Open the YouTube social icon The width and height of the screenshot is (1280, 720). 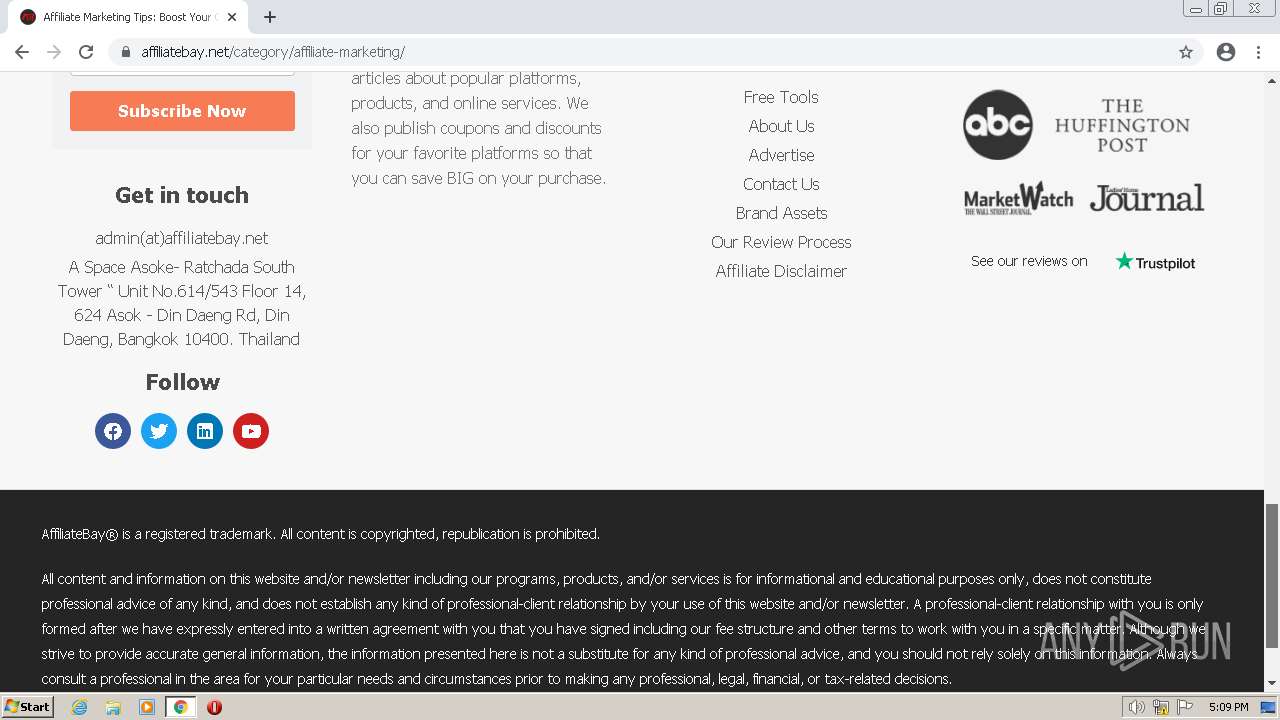tap(251, 431)
